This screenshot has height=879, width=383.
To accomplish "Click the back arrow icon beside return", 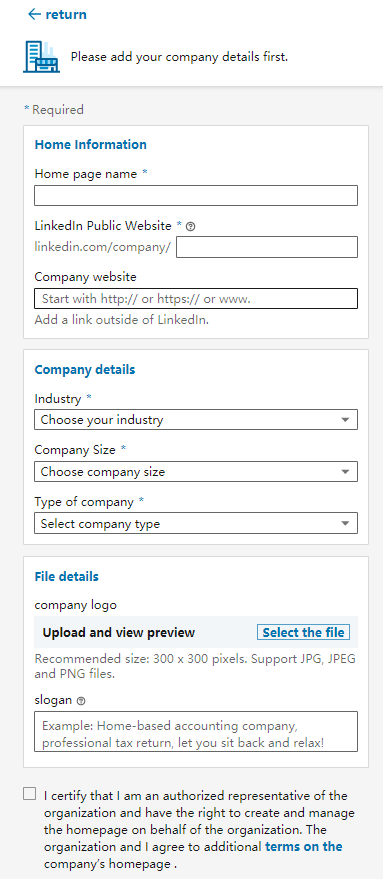I will click(34, 15).
